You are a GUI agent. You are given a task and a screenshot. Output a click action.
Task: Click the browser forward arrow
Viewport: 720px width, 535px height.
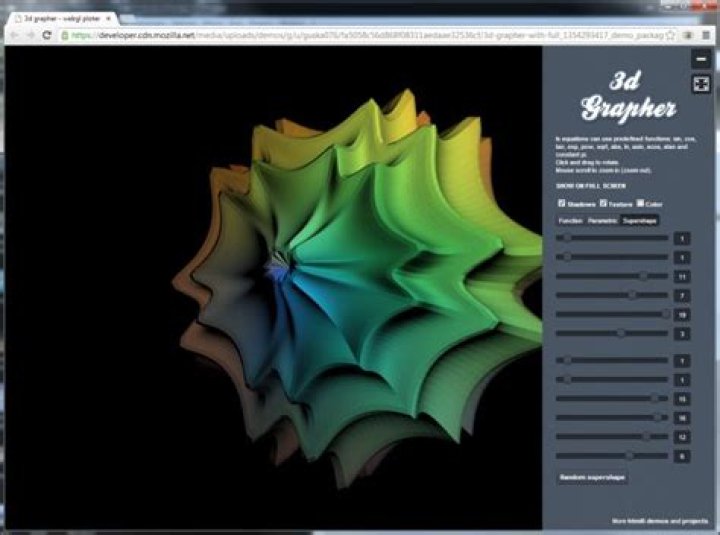click(x=30, y=35)
